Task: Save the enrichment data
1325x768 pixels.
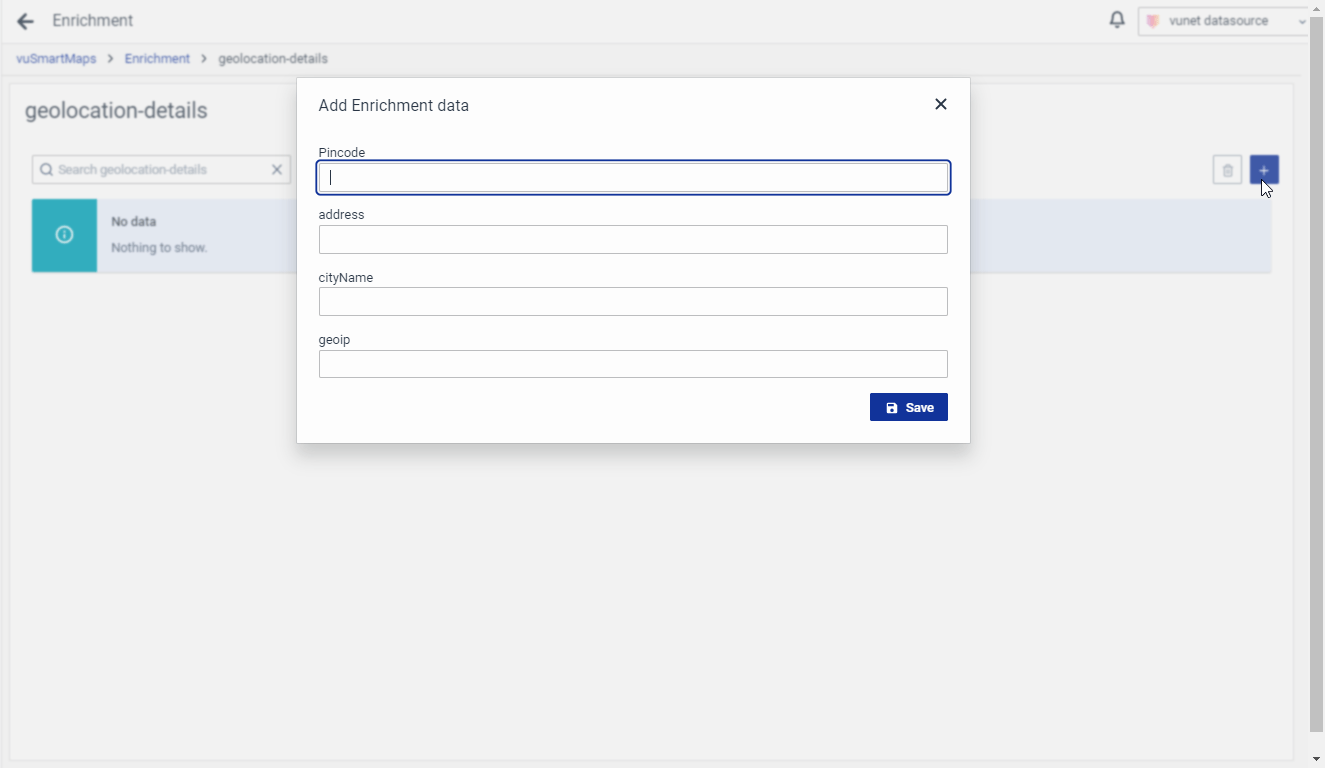Action: 908,407
